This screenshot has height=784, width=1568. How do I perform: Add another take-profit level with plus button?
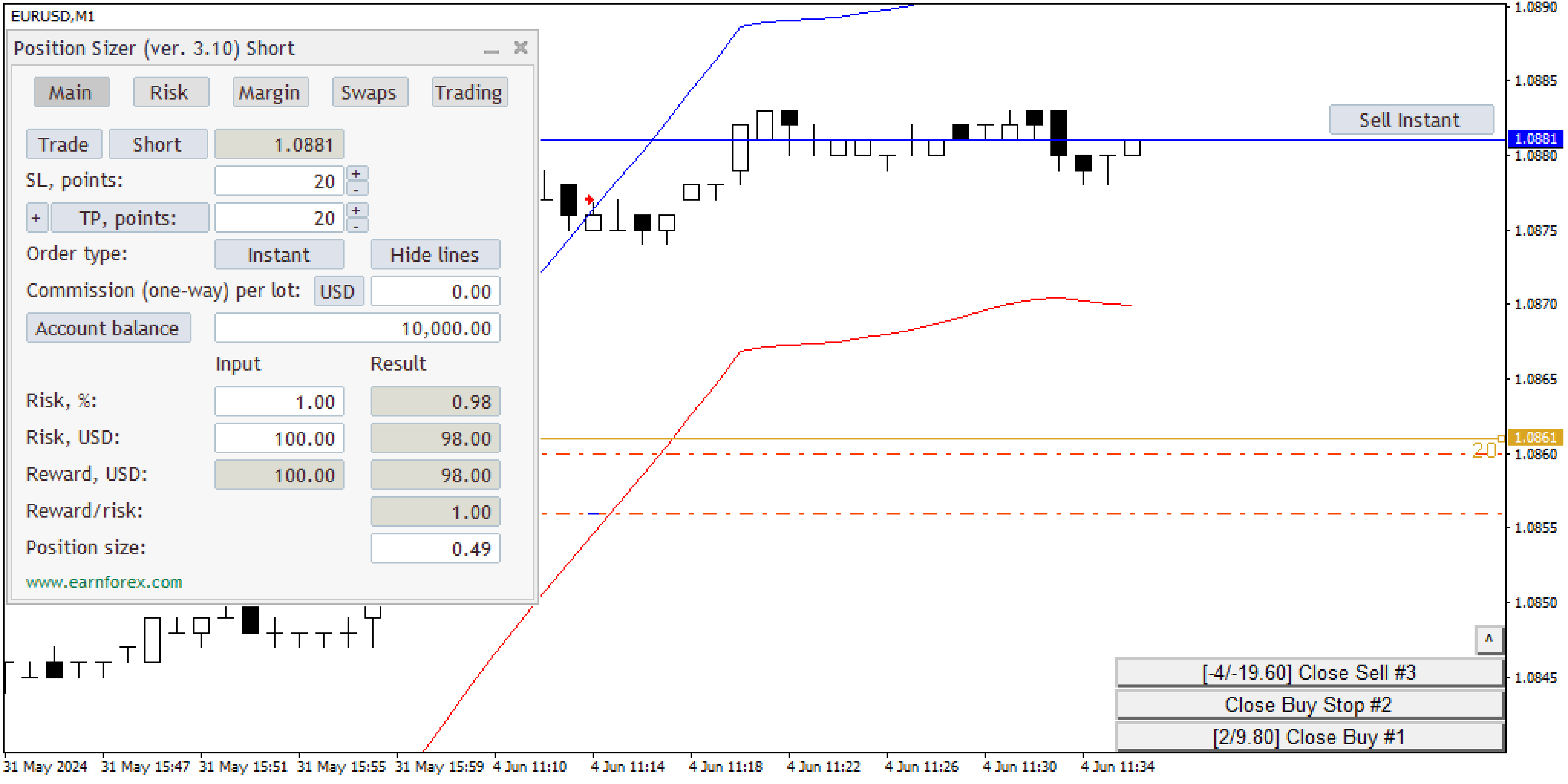pos(36,218)
